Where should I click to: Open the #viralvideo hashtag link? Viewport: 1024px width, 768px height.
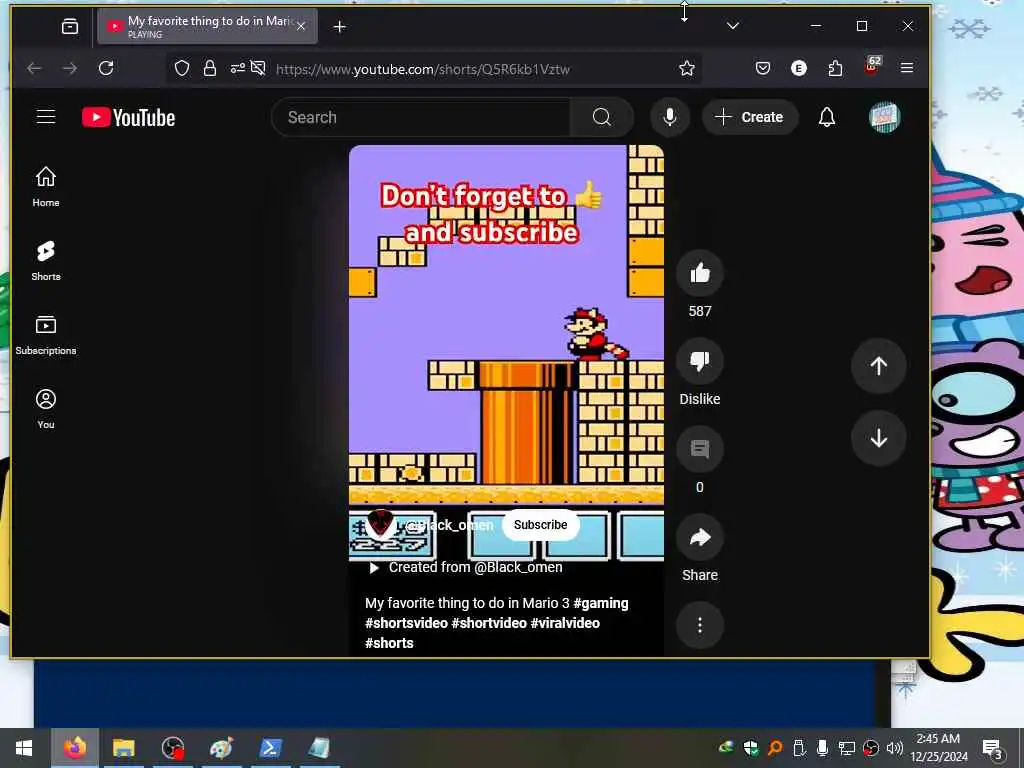pos(565,623)
